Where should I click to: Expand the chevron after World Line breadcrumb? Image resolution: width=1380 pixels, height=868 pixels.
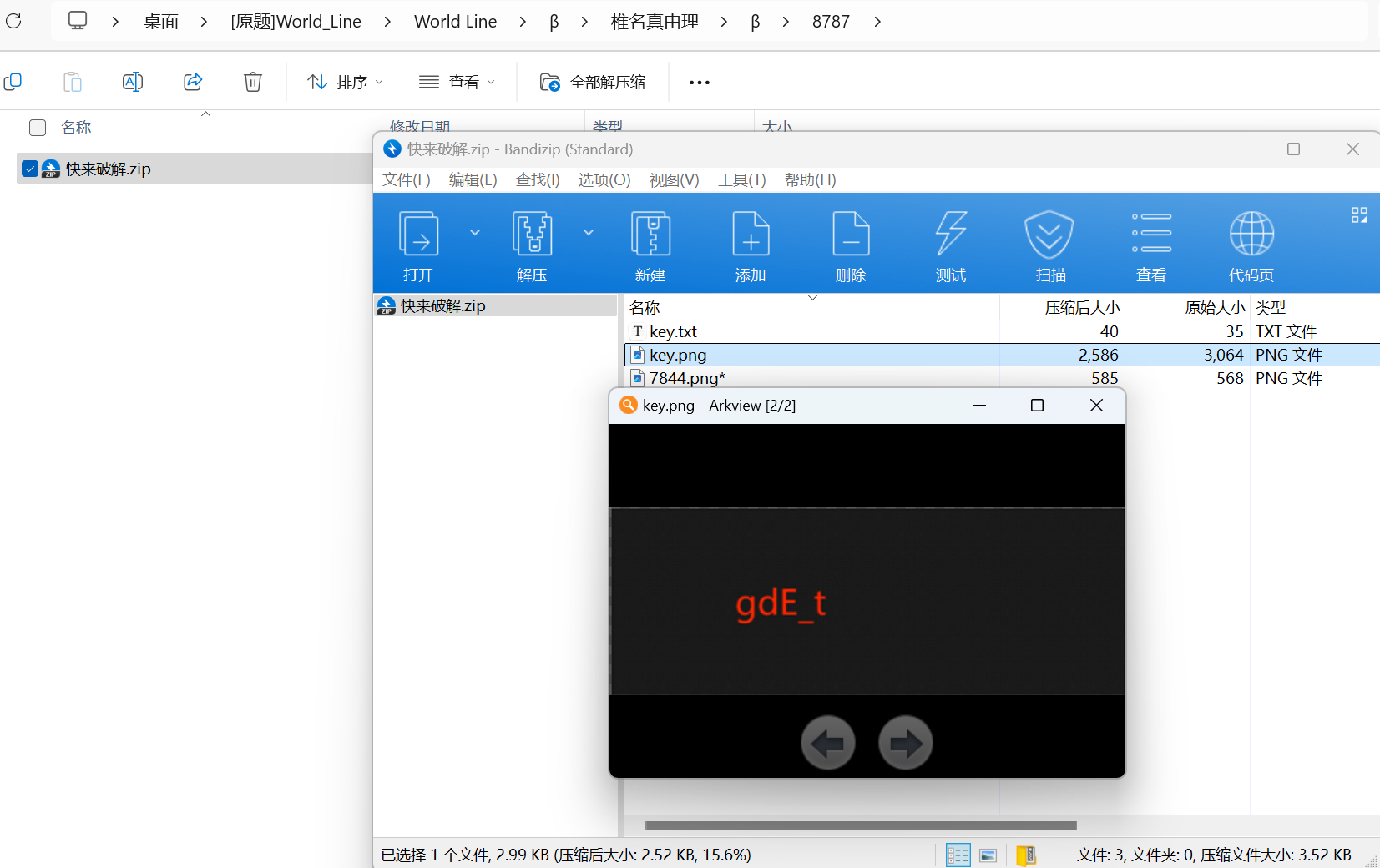tap(523, 22)
